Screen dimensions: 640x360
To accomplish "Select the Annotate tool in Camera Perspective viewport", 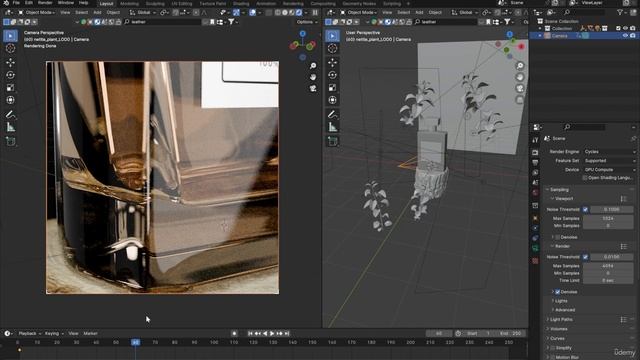I will point(11,115).
